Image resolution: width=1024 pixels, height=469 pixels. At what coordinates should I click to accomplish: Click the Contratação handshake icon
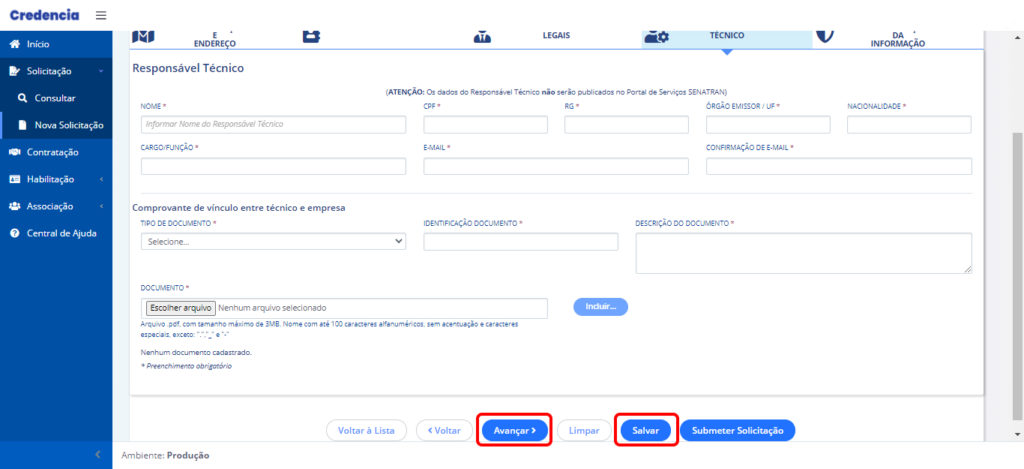tap(14, 152)
